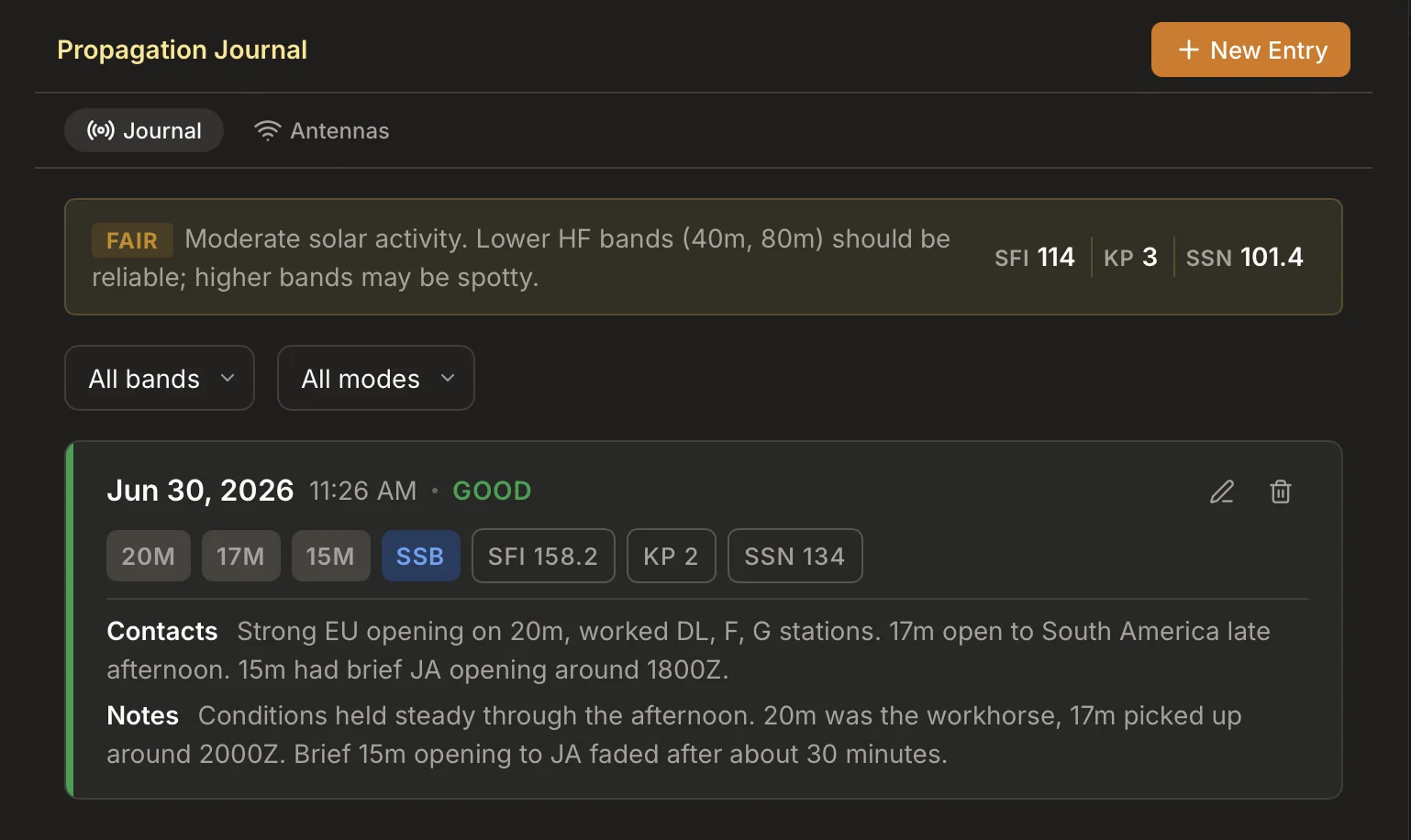Expand the All bands filter dropdown
Screen dimensions: 1411x840
(160, 378)
